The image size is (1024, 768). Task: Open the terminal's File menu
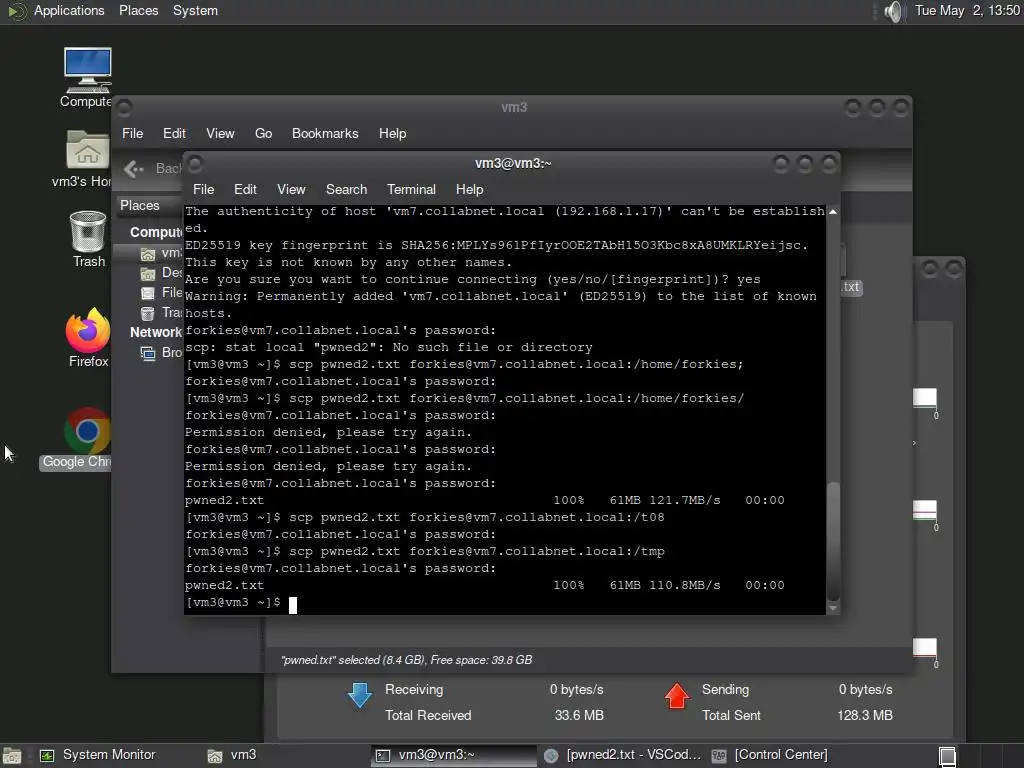click(203, 189)
